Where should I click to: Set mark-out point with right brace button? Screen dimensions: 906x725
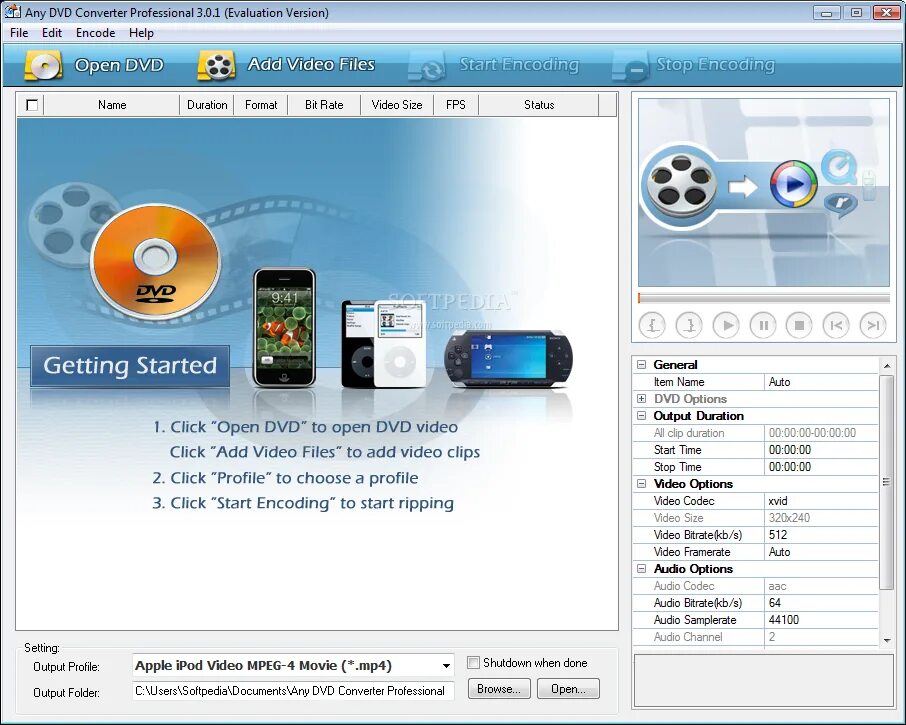point(689,325)
